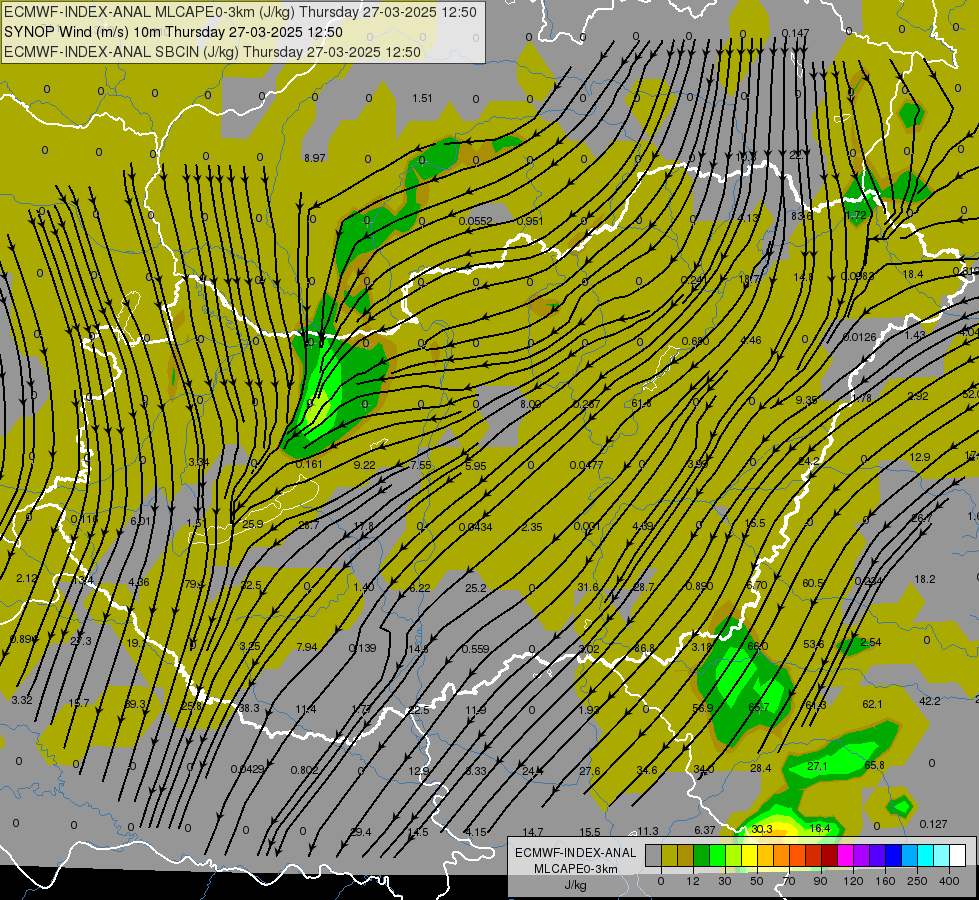Viewport: 979px width, 900px height.
Task: Click the map value '9.22'
Action: 365,465
